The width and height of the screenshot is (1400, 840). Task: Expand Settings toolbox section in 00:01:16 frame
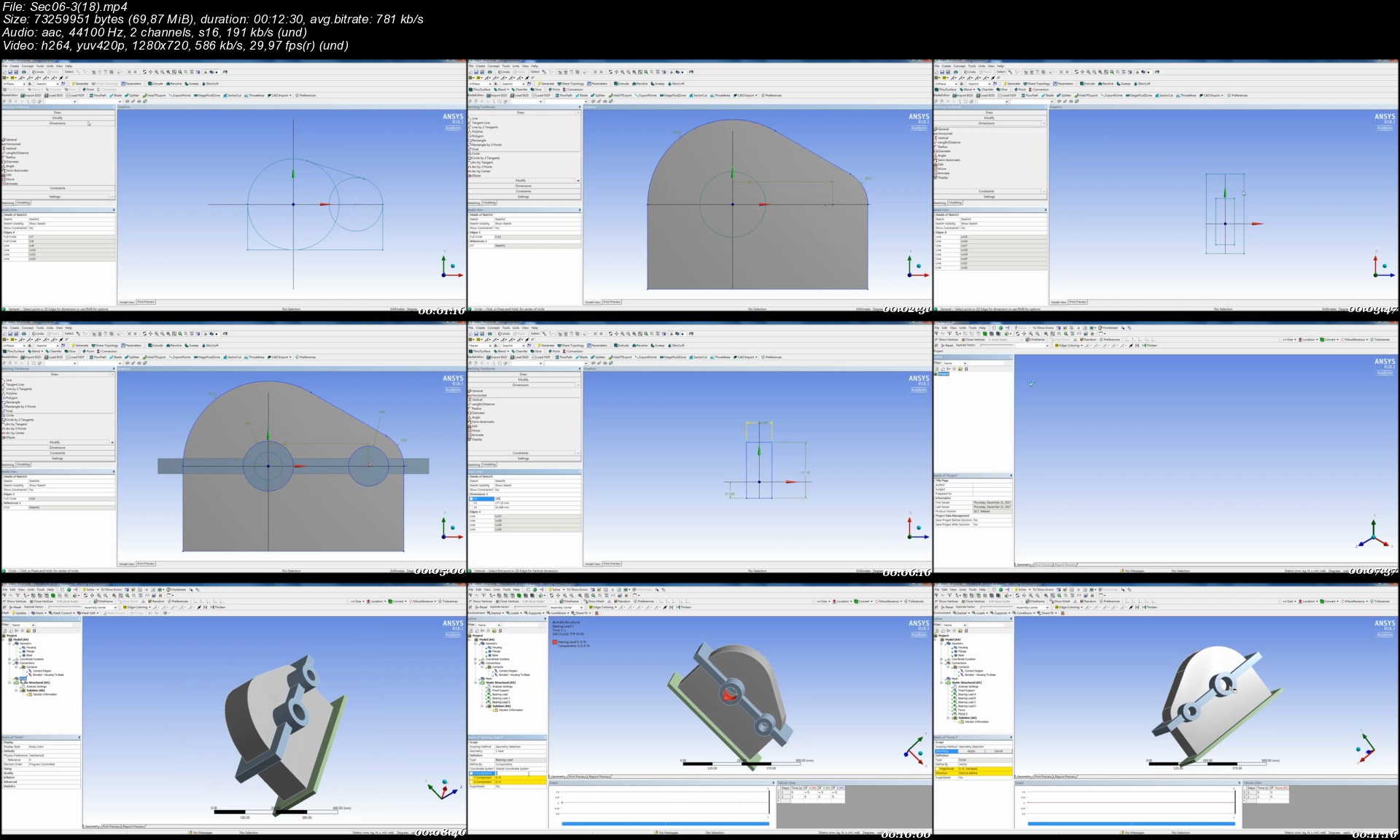coord(55,197)
